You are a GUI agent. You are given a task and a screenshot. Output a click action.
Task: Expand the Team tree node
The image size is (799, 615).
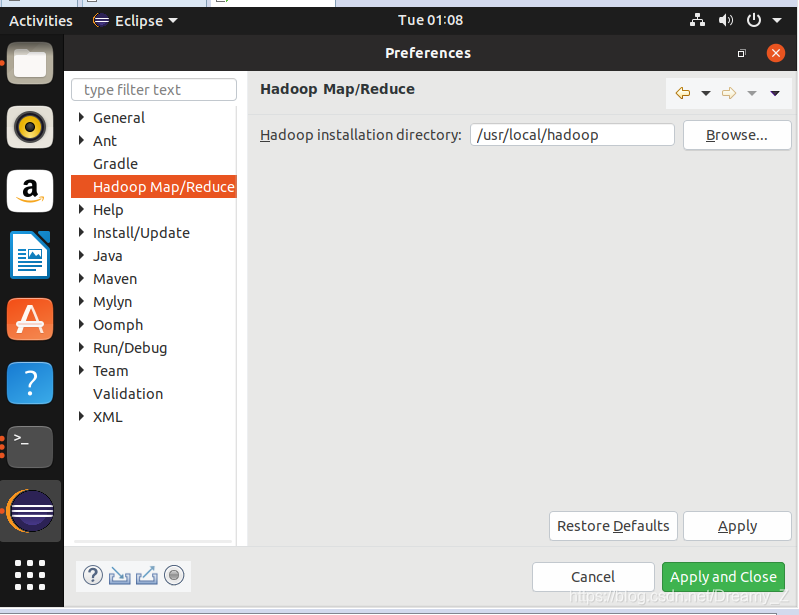[x=81, y=370]
